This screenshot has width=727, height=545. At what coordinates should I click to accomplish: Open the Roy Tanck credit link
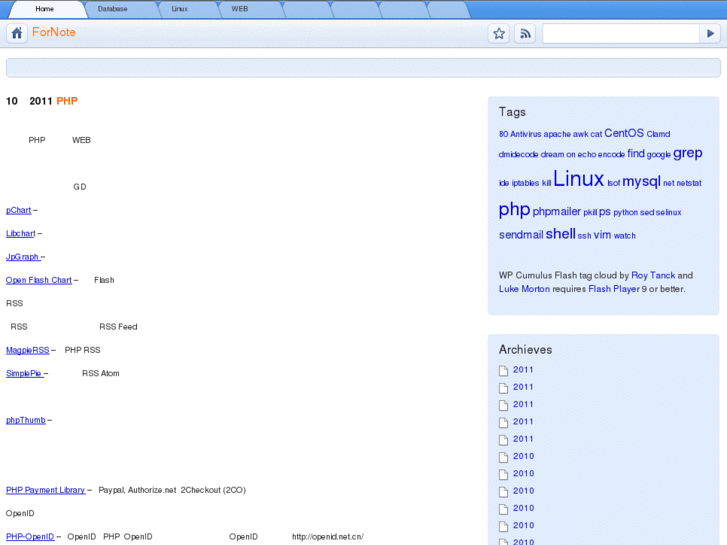(x=653, y=276)
